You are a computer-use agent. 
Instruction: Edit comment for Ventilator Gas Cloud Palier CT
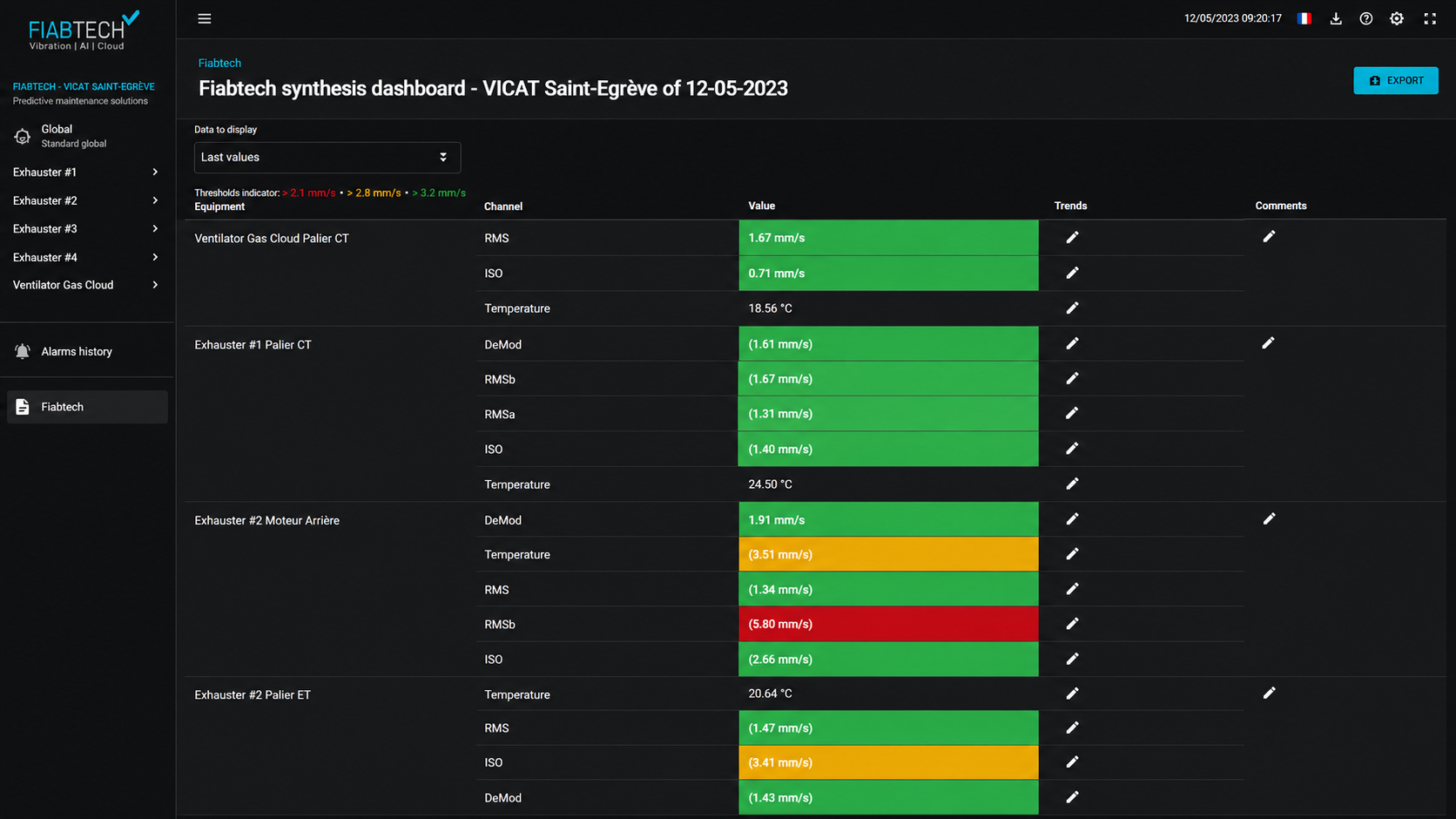1269,236
